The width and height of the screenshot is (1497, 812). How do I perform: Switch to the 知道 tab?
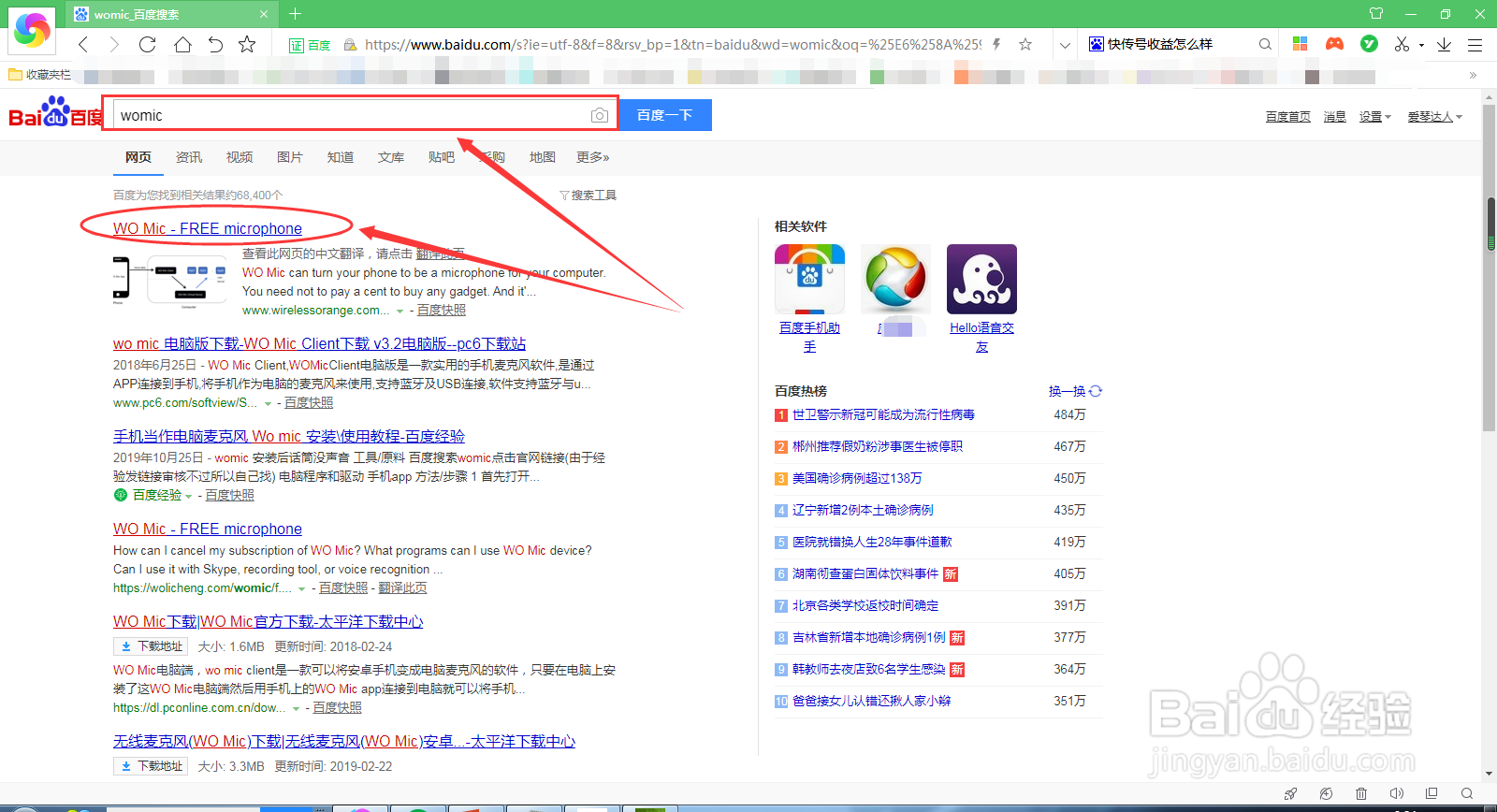tap(341, 157)
